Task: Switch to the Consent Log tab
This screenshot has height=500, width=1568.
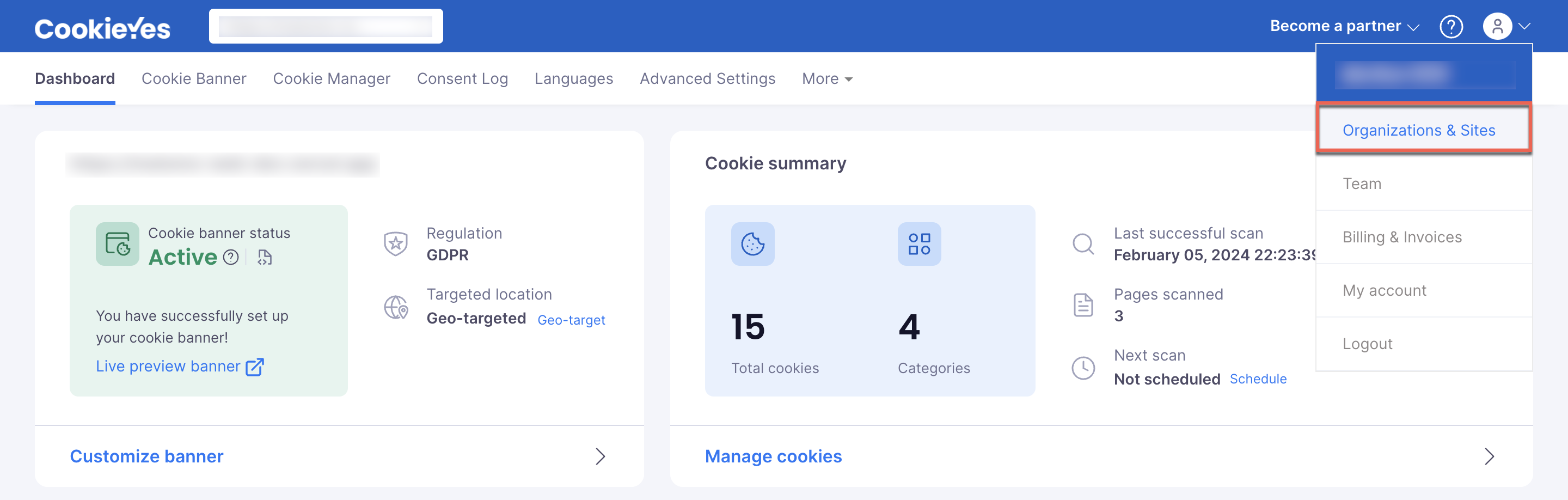Action: click(x=463, y=78)
